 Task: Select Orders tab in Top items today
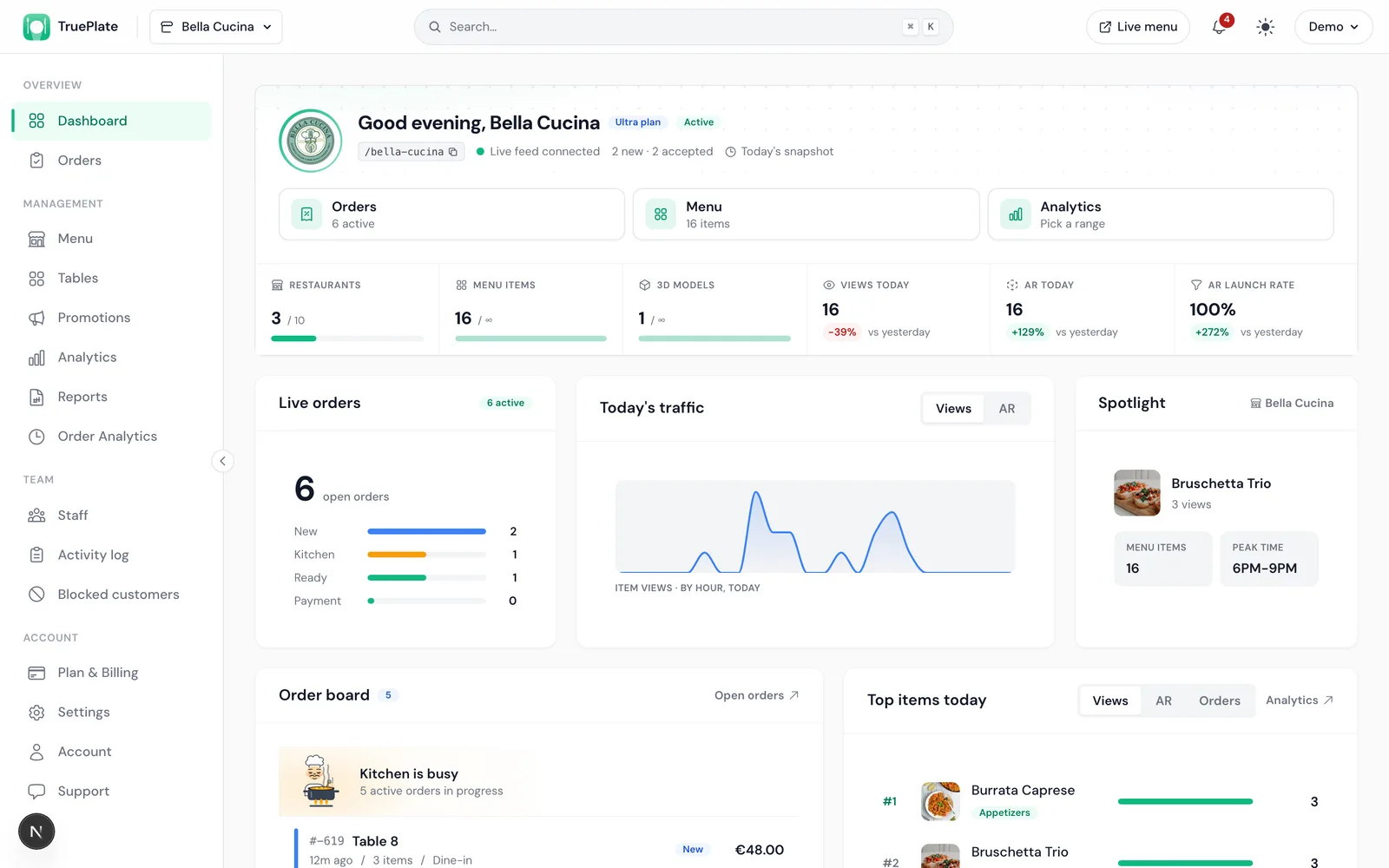[1220, 700]
